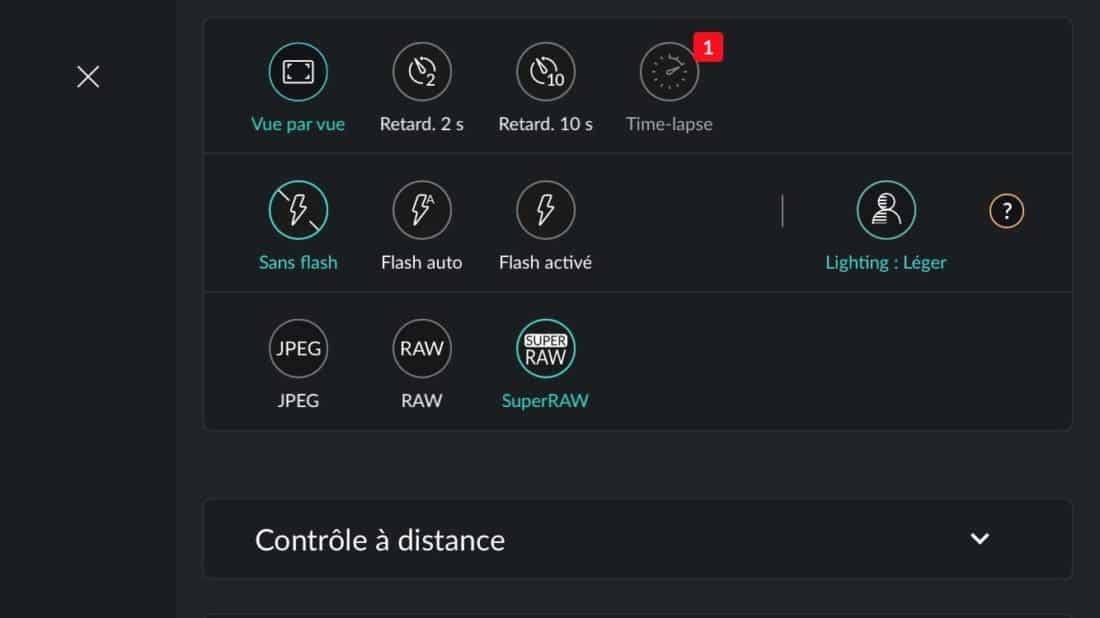Viewport: 1100px width, 618px height.
Task: Choose the Retard. 2 s timer icon
Action: tap(422, 72)
